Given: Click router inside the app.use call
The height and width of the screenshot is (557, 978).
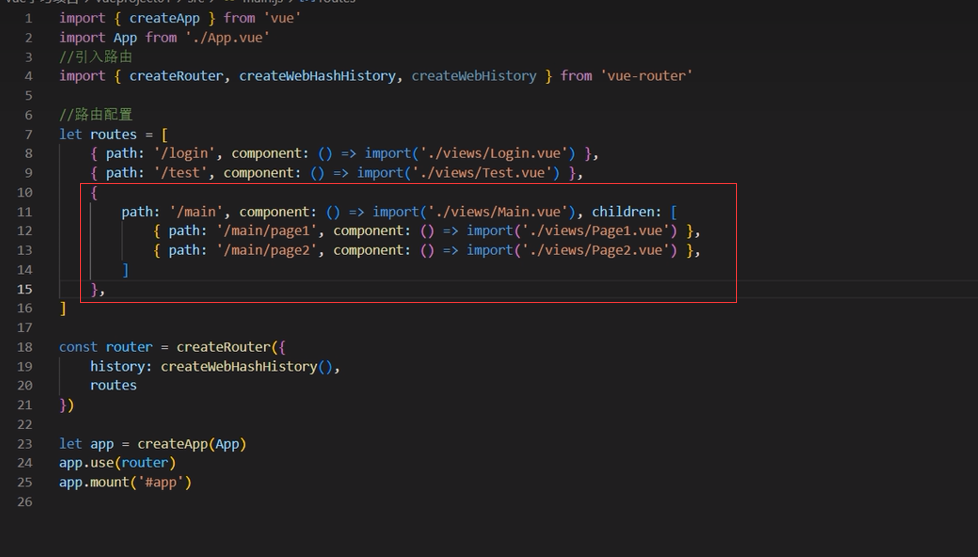Looking at the screenshot, I should [145, 463].
